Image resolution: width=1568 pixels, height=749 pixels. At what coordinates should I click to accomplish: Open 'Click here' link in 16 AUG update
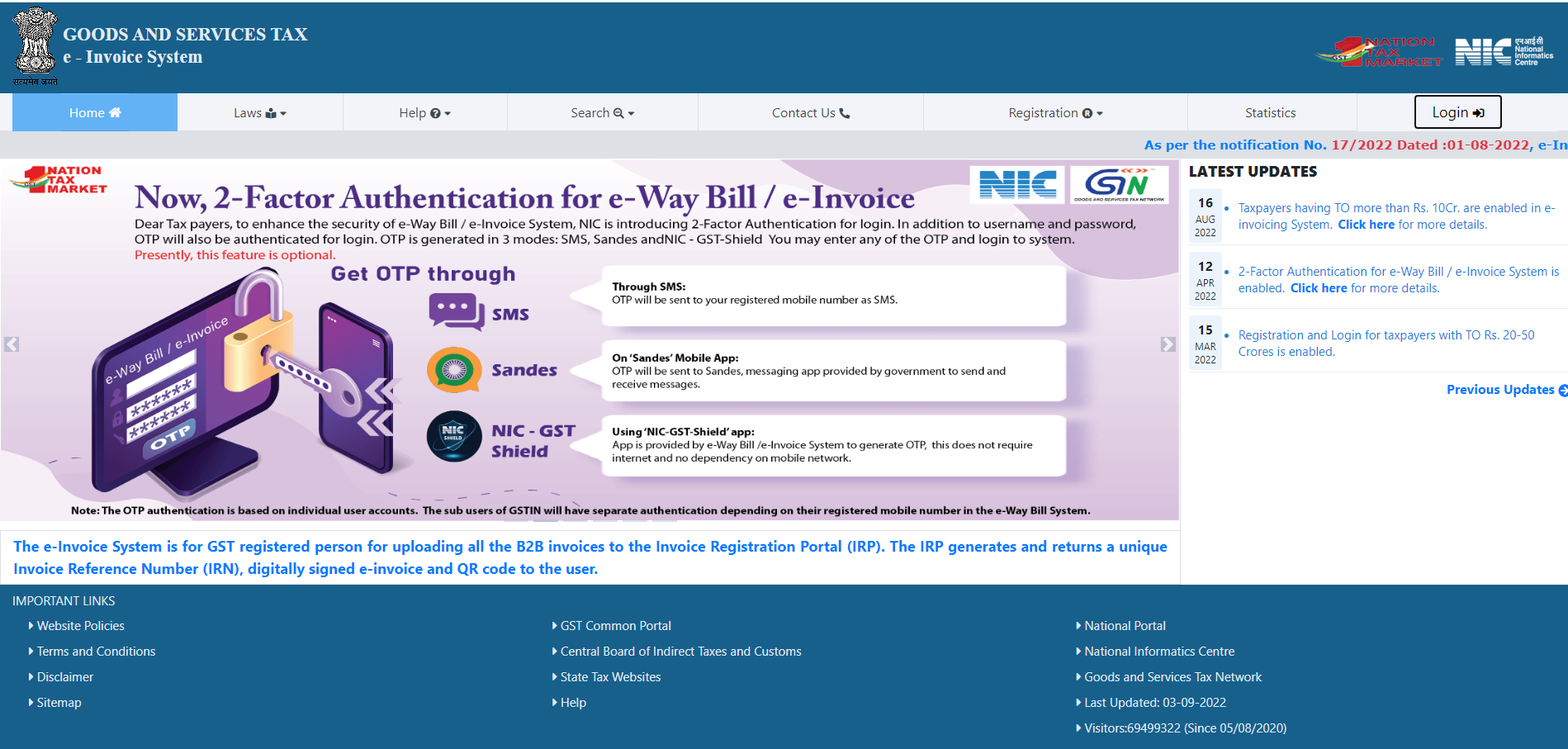(x=1366, y=225)
